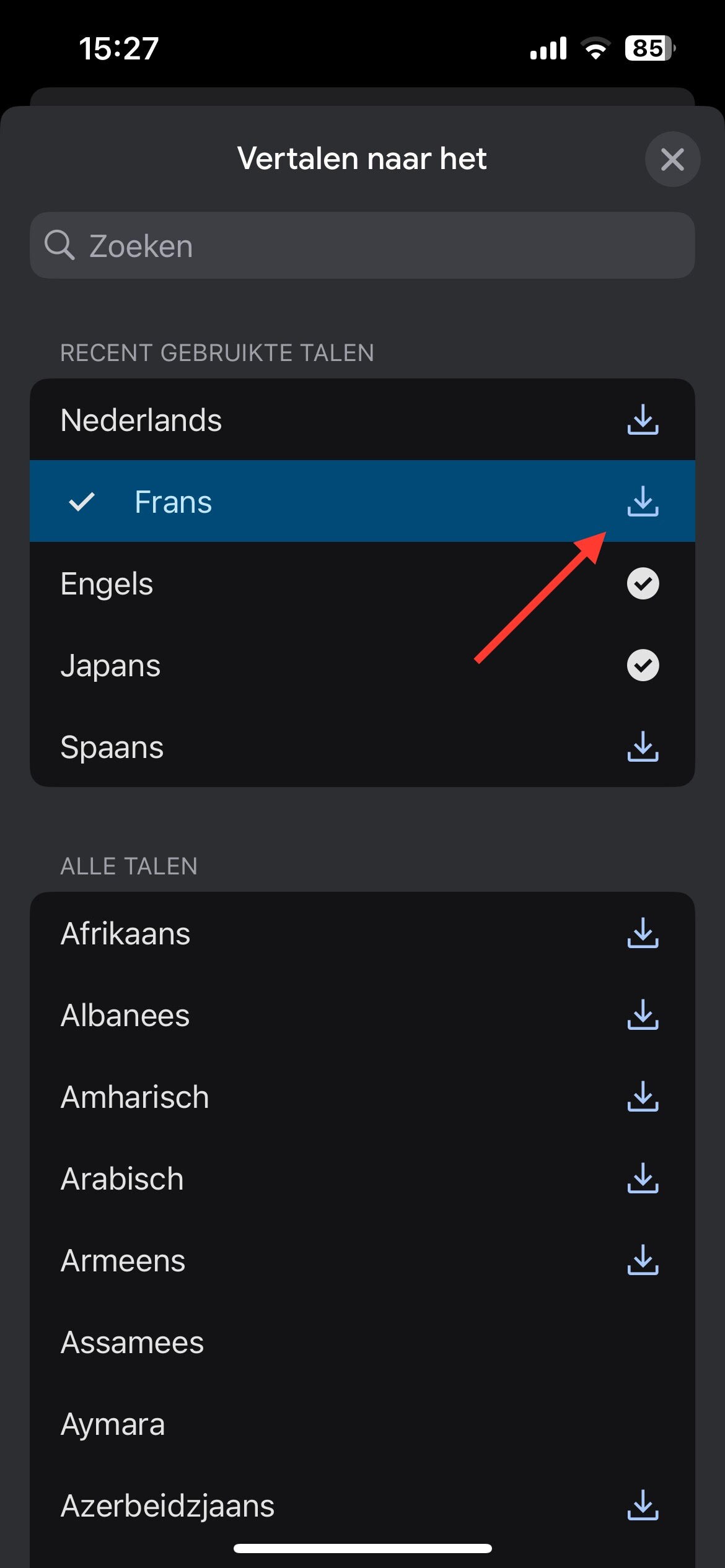Viewport: 725px width, 1568px height.
Task: Select Assamees as target language
Action: (248, 1343)
